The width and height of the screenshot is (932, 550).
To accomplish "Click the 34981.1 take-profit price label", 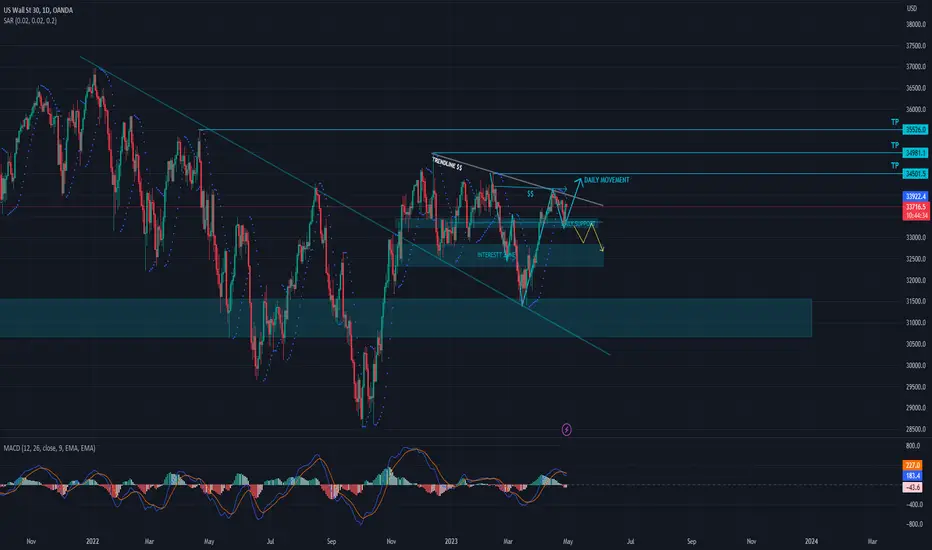I will click(915, 153).
